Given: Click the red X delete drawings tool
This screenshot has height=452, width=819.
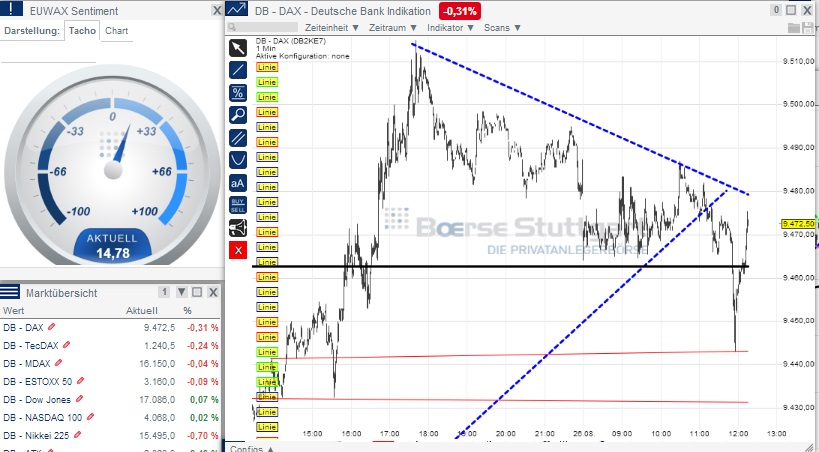Looking at the screenshot, I should click(x=238, y=250).
